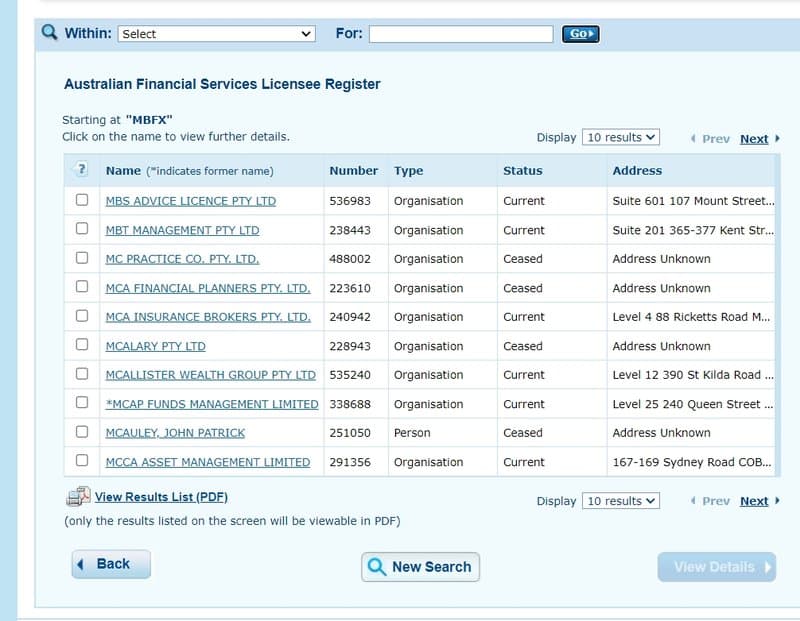Click licence number 240942
This screenshot has width=800, height=621.
pos(349,317)
